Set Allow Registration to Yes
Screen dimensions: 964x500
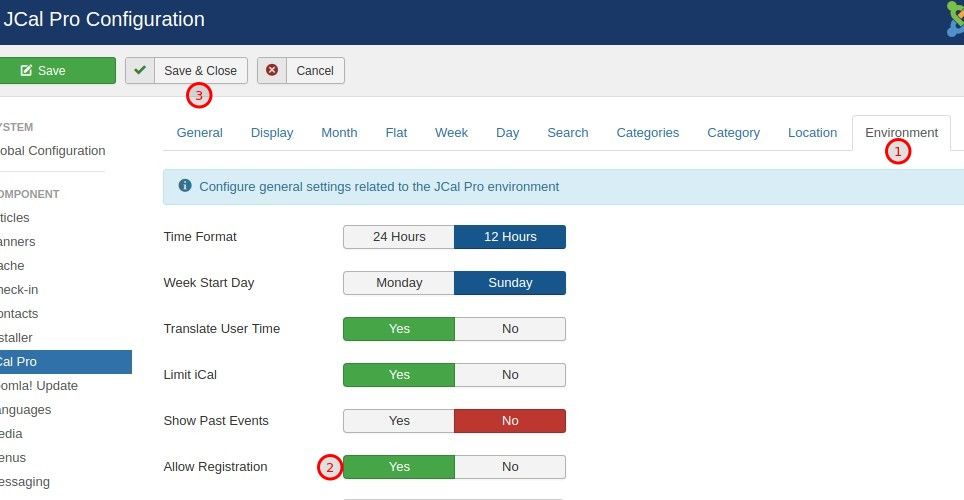point(399,467)
